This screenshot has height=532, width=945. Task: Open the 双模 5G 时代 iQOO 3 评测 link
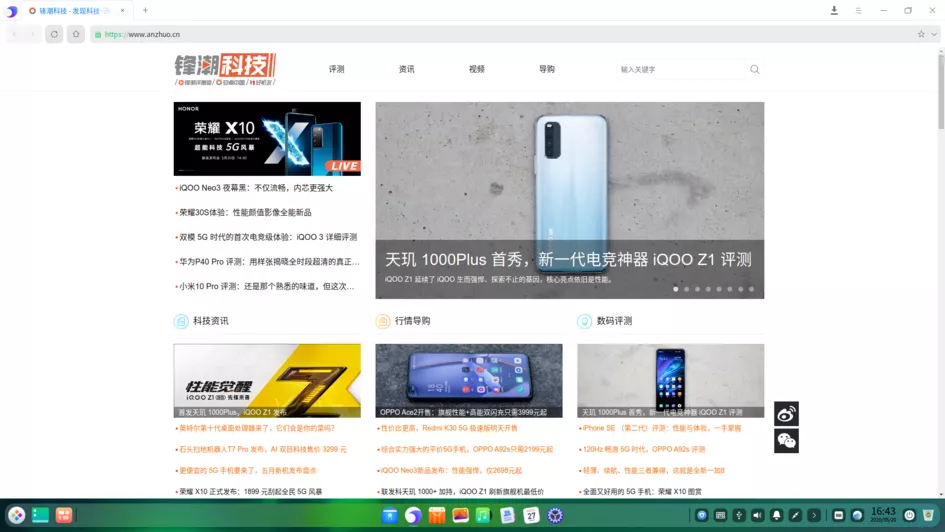(268, 237)
